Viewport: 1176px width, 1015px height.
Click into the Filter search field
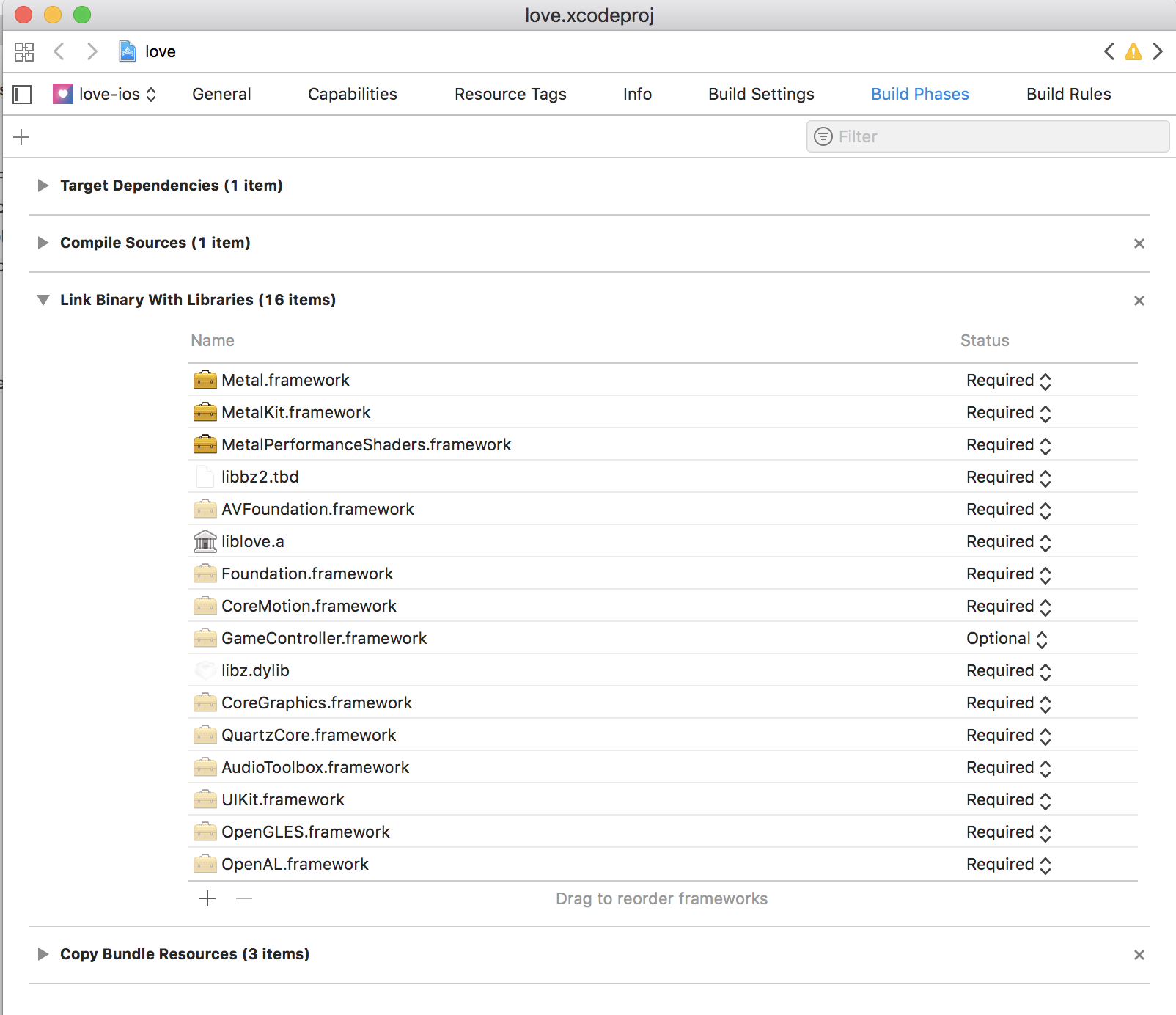(988, 136)
